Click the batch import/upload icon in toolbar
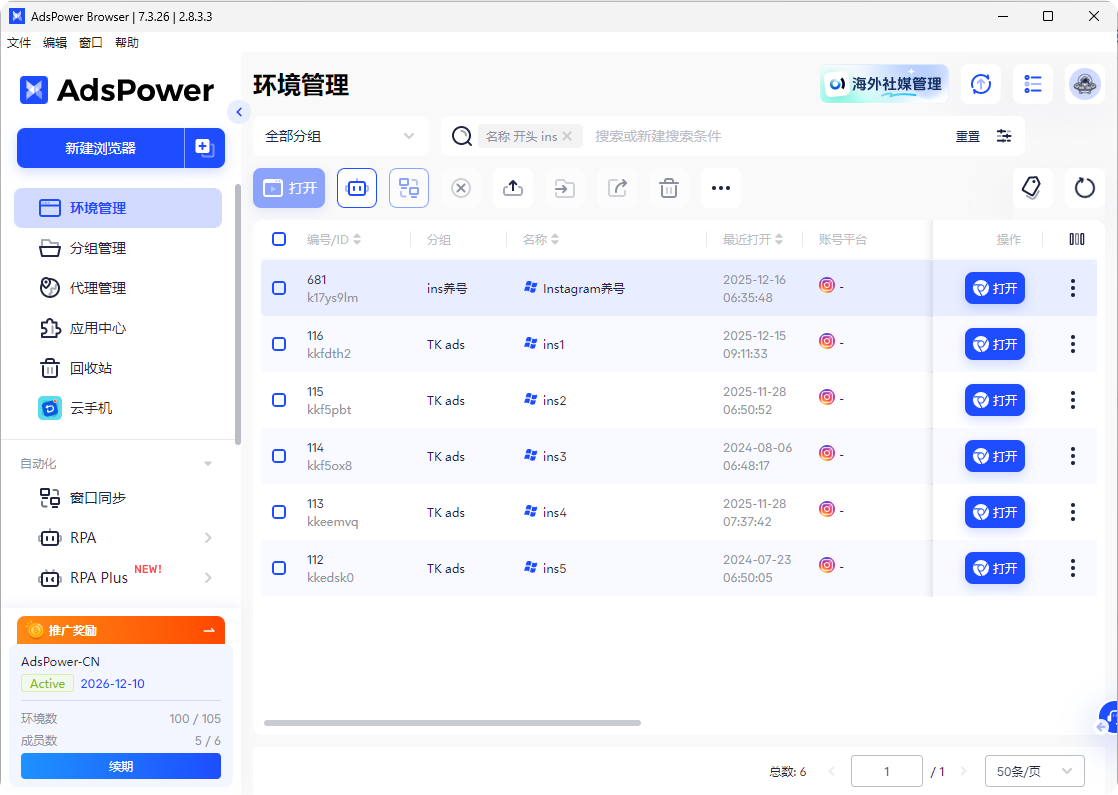 (513, 188)
